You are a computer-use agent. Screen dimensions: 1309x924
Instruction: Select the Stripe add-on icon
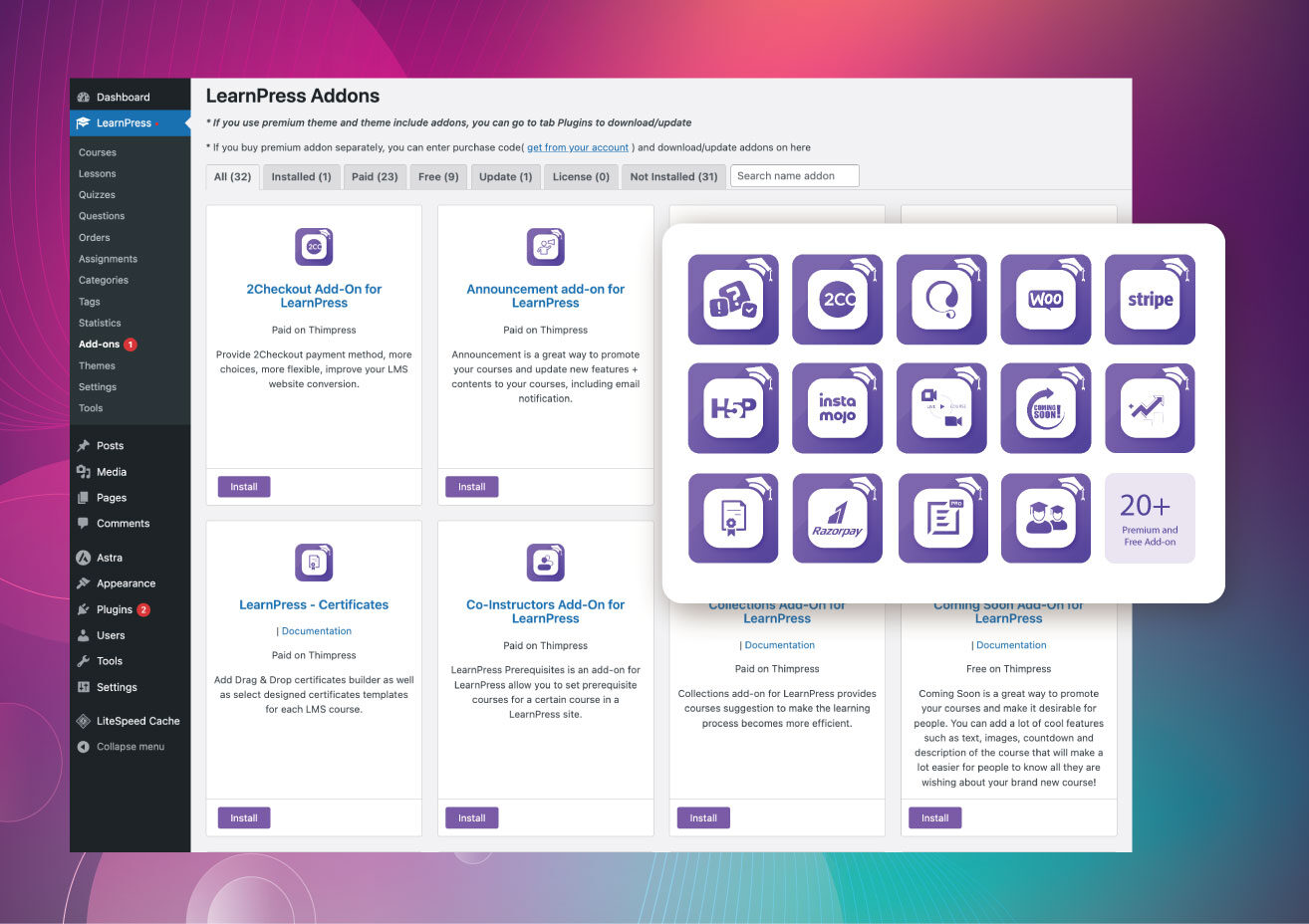tap(1151, 300)
